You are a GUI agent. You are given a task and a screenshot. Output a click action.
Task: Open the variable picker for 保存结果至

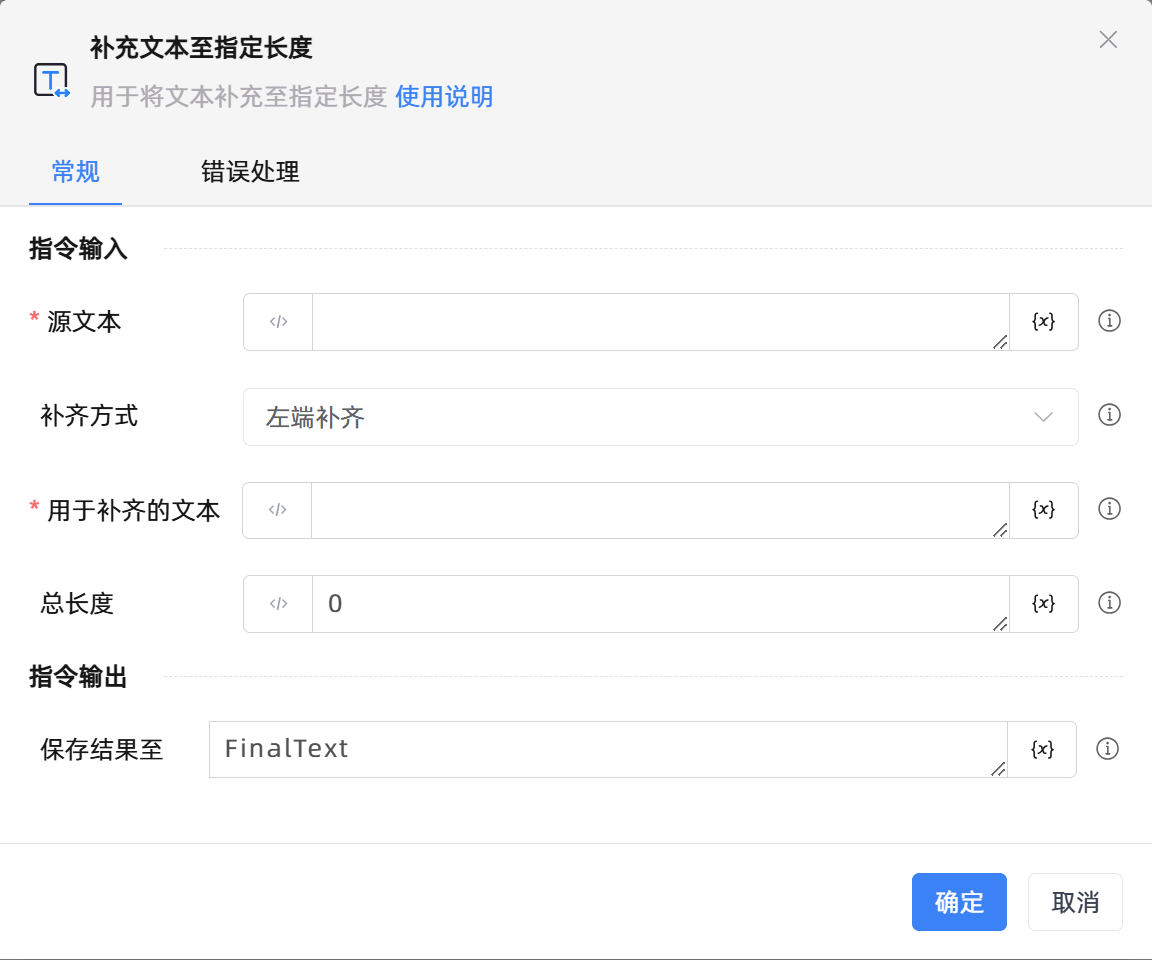click(1042, 749)
